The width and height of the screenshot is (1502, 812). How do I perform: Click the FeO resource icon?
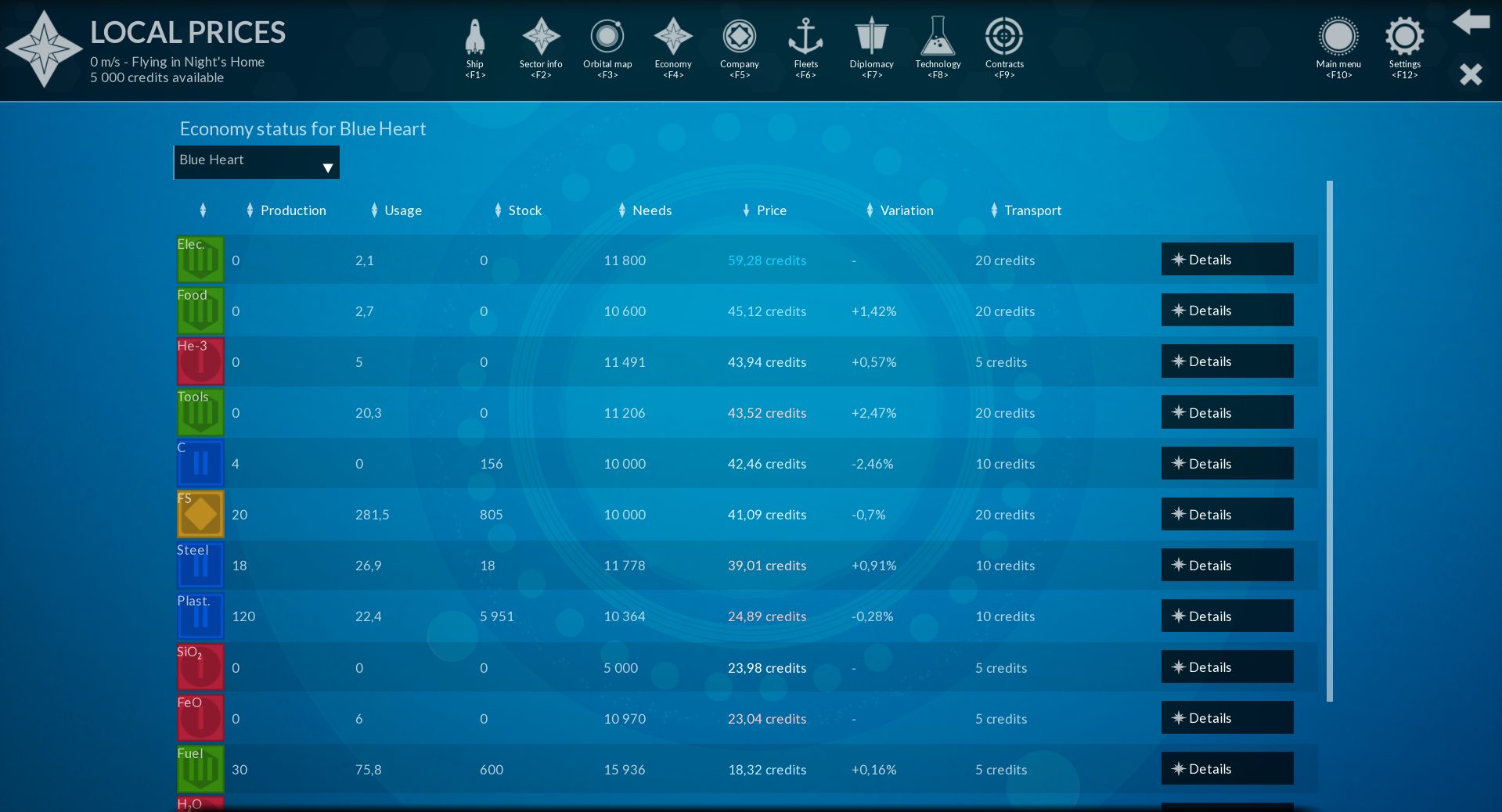tap(200, 717)
